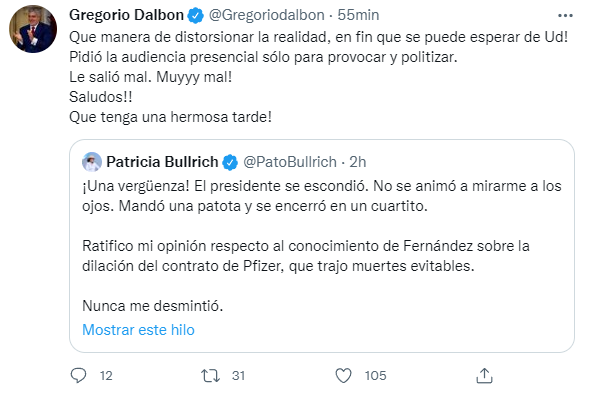Click the 55min timestamp
590x396 pixels.
click(358, 15)
